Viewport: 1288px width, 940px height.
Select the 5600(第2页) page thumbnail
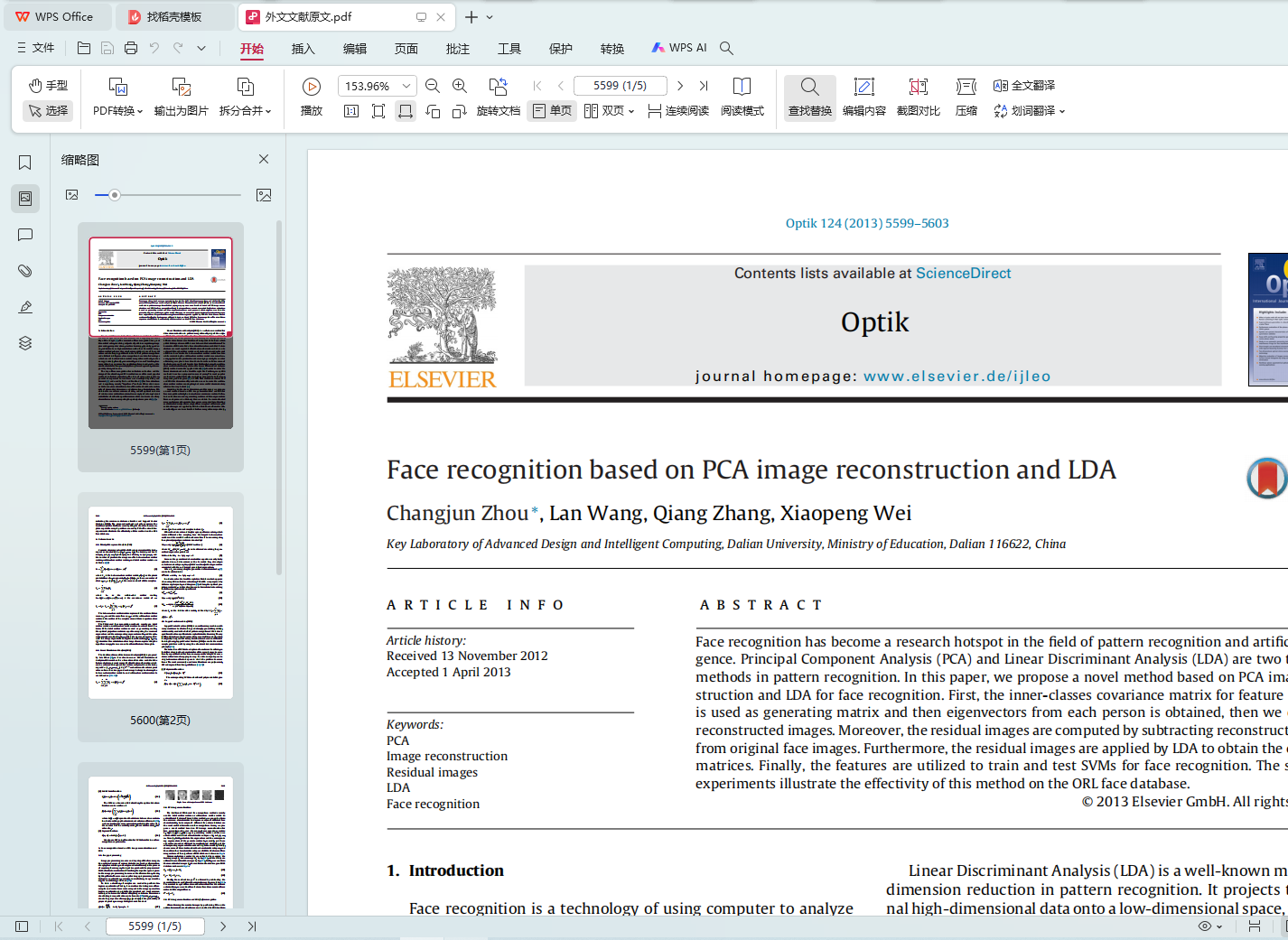[x=161, y=602]
